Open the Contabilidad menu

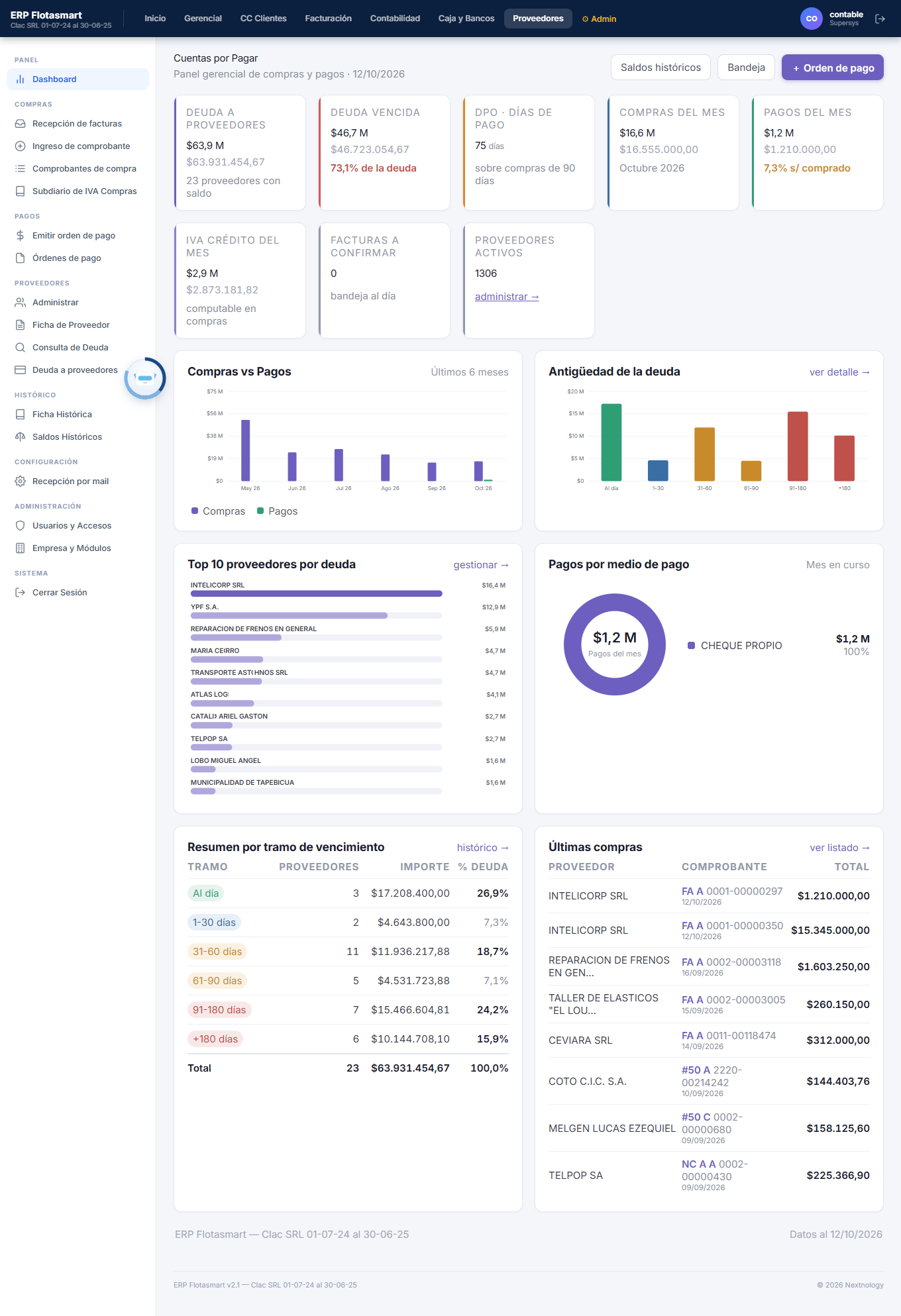tap(395, 19)
